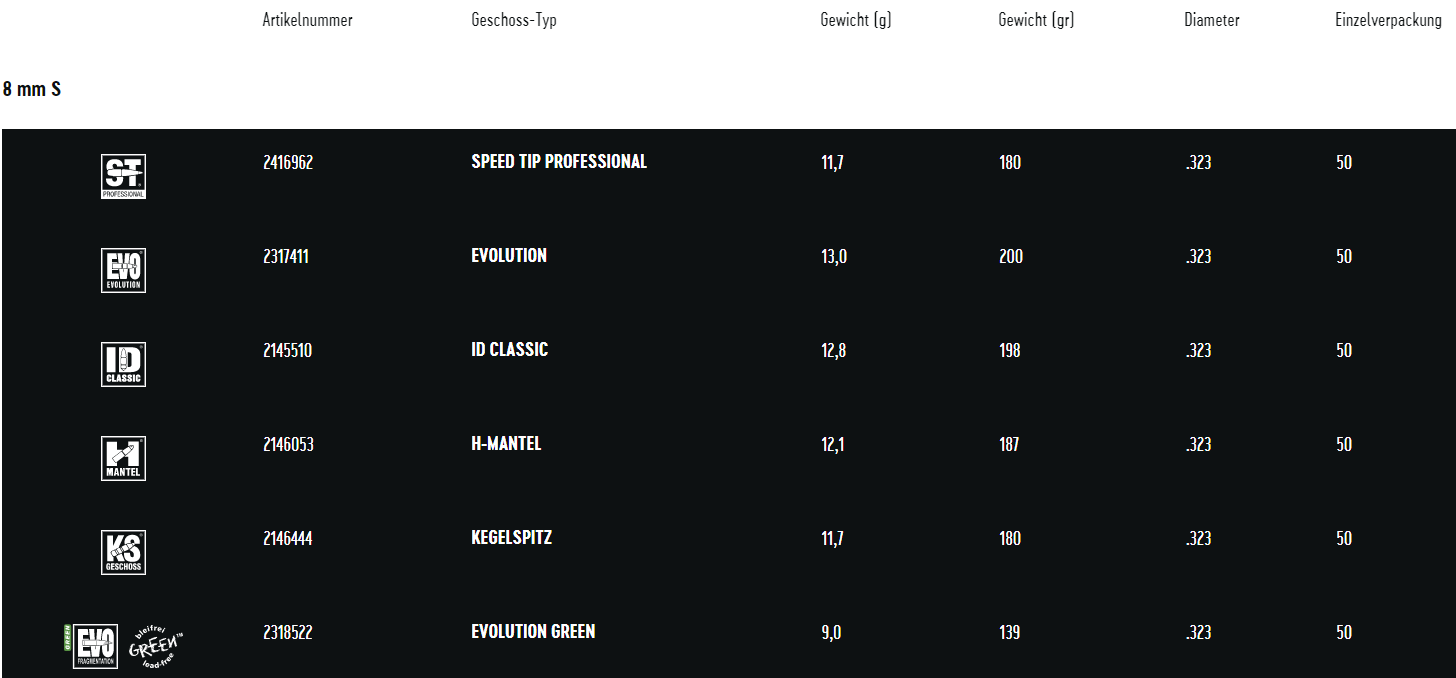
Task: Click the EVO Evolution bullet icon
Action: 123,270
